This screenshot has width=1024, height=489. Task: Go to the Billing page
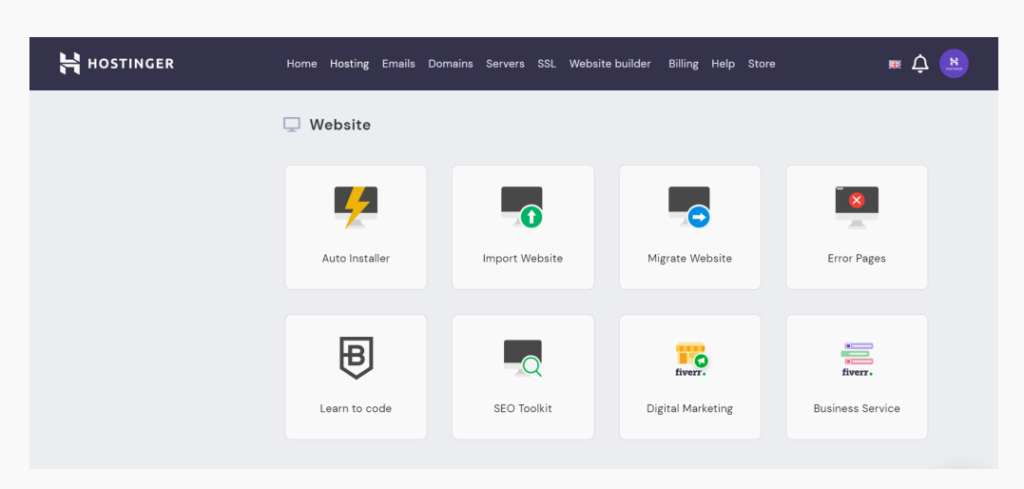point(683,64)
